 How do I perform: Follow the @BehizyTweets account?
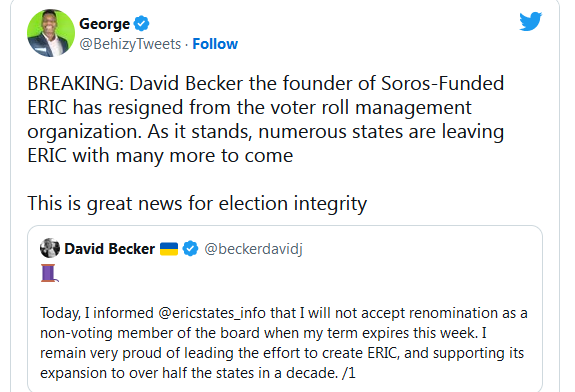tap(215, 44)
